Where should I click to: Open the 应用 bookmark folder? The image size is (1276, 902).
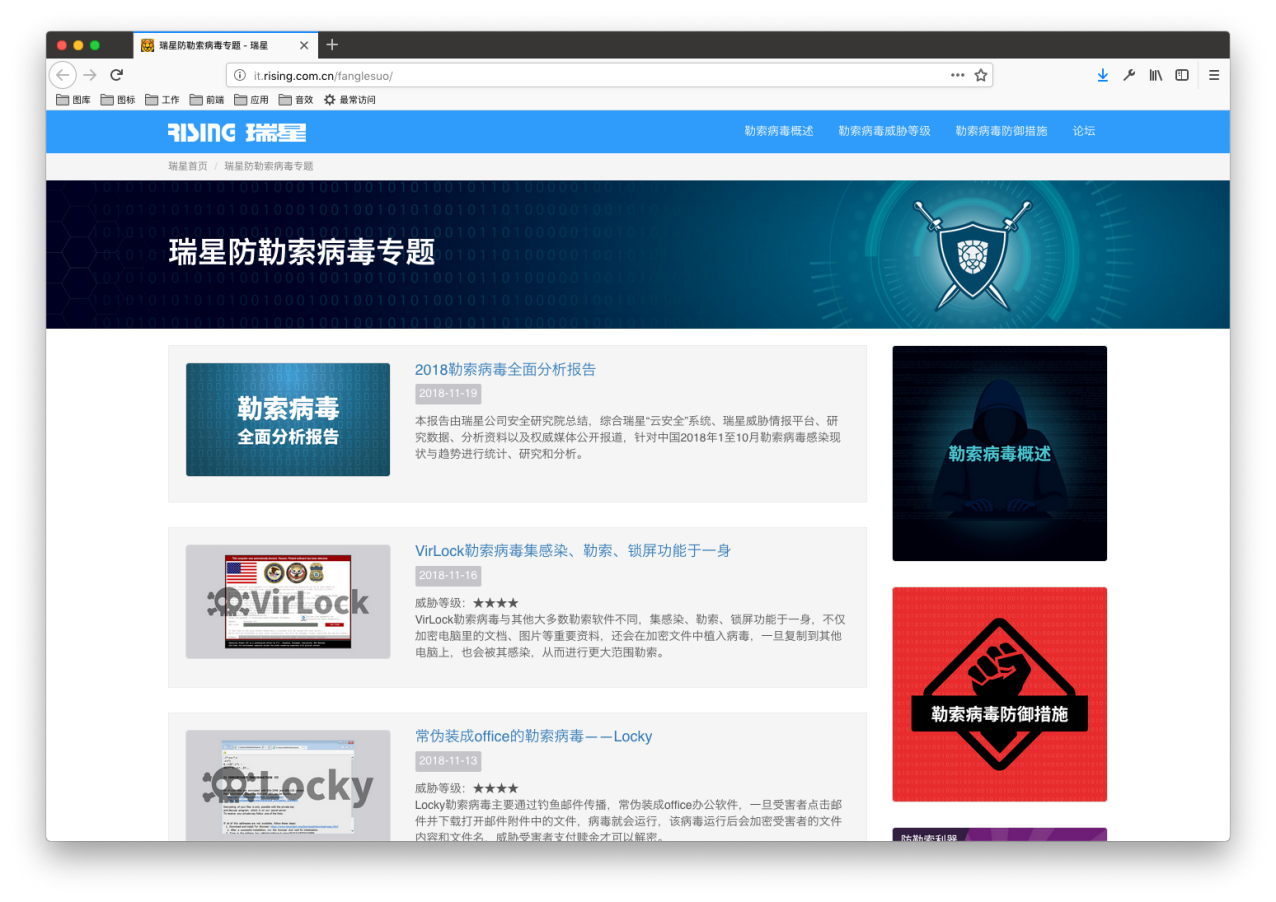pyautogui.click(x=252, y=100)
